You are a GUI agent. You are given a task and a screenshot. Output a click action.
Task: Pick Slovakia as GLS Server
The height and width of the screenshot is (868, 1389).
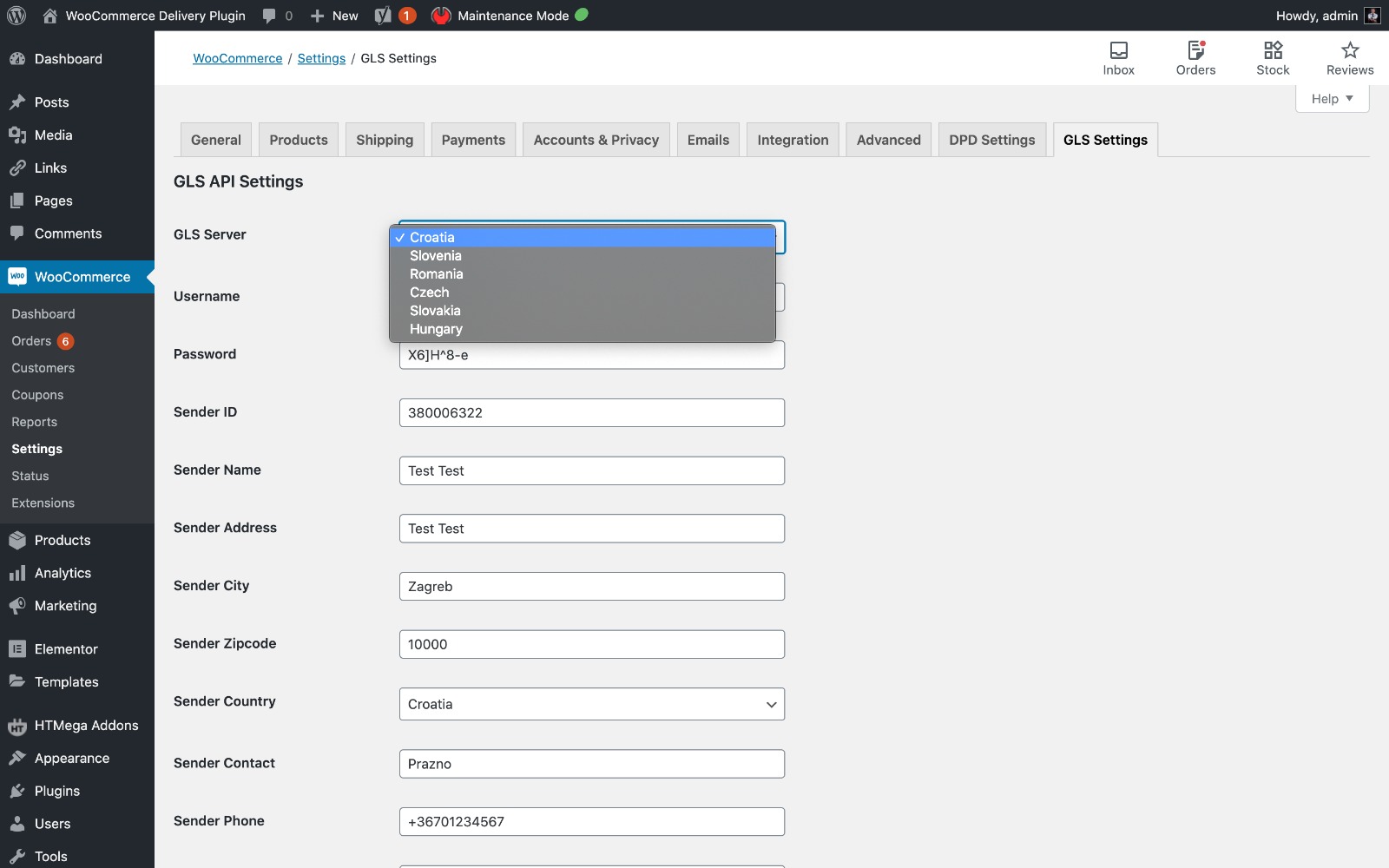(583, 310)
